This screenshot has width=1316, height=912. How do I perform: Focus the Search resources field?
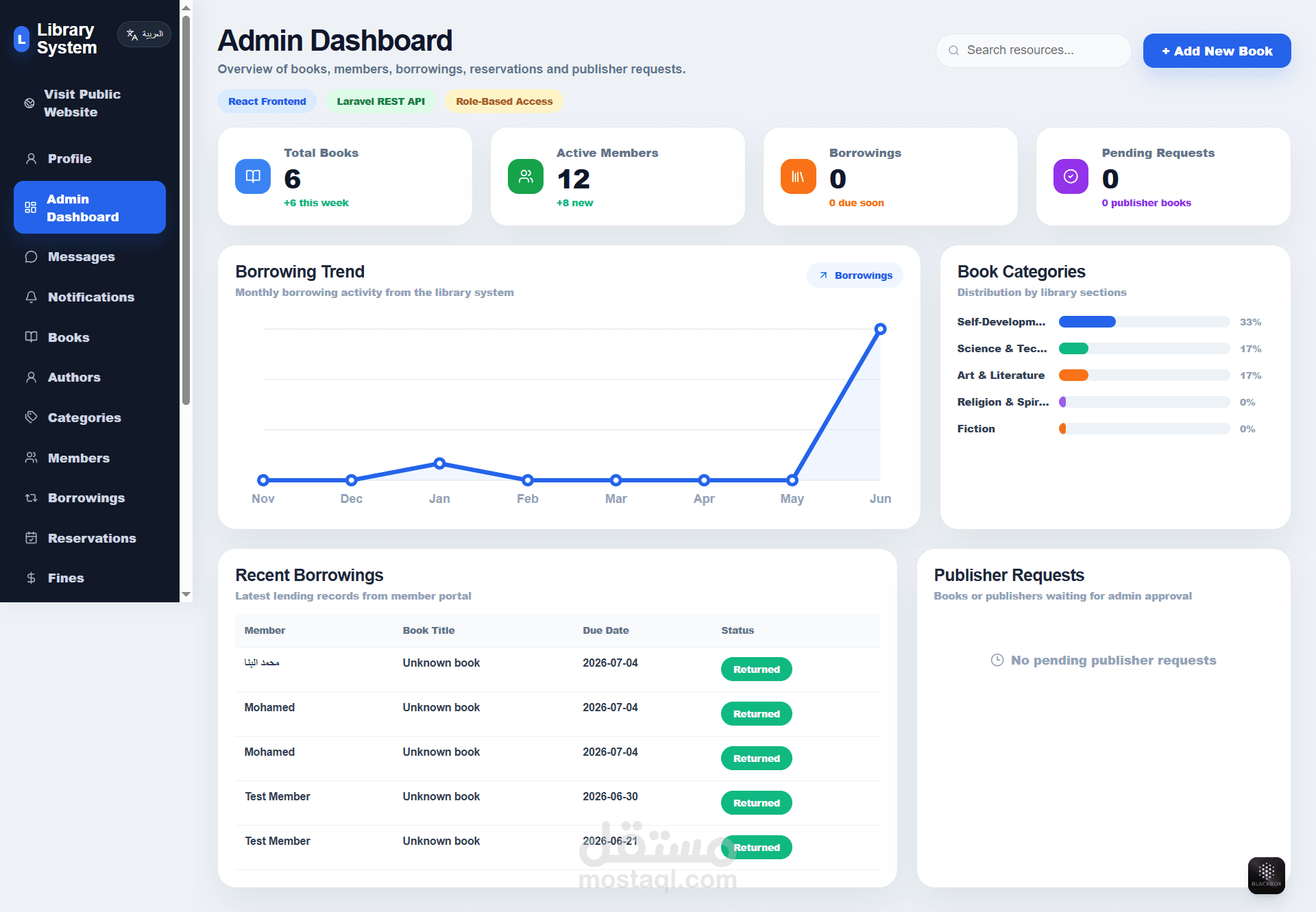click(x=1034, y=51)
